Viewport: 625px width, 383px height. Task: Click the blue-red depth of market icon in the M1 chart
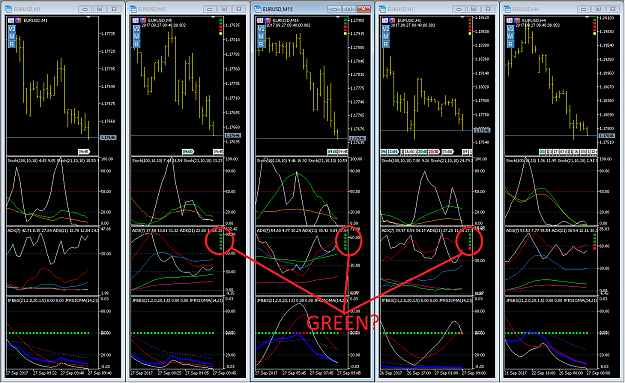point(18,20)
